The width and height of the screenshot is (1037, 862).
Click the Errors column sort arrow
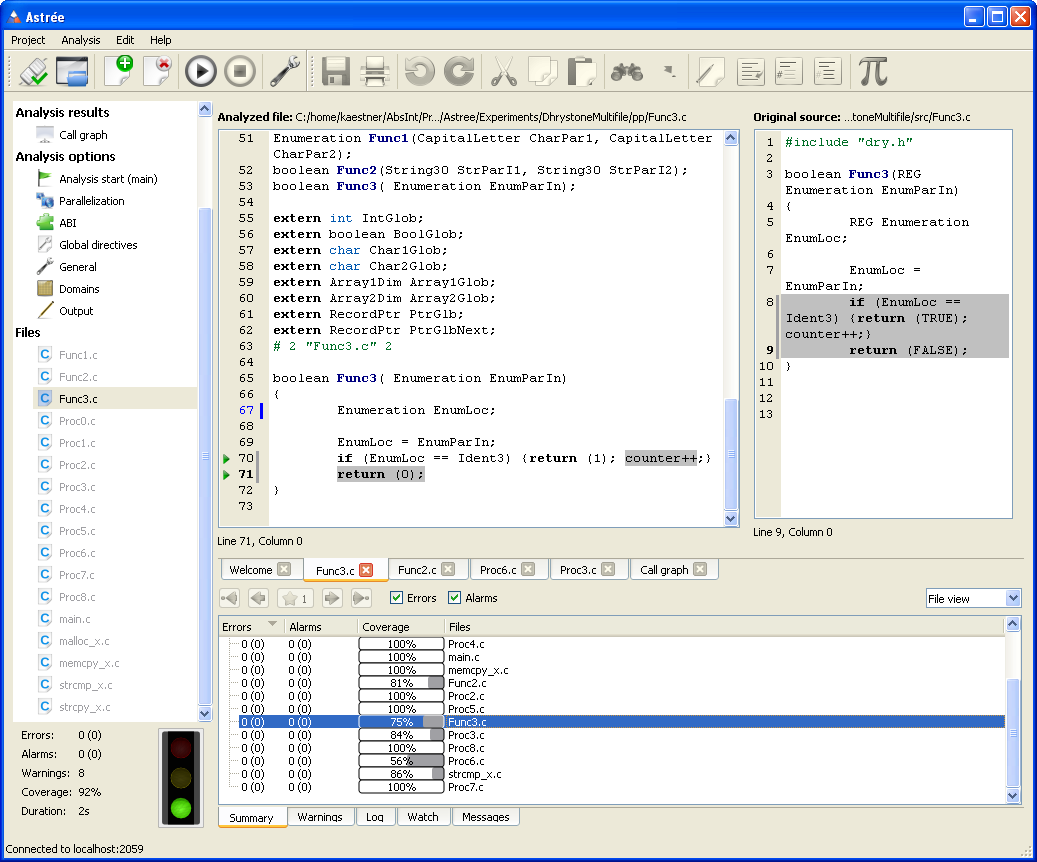(x=272, y=625)
